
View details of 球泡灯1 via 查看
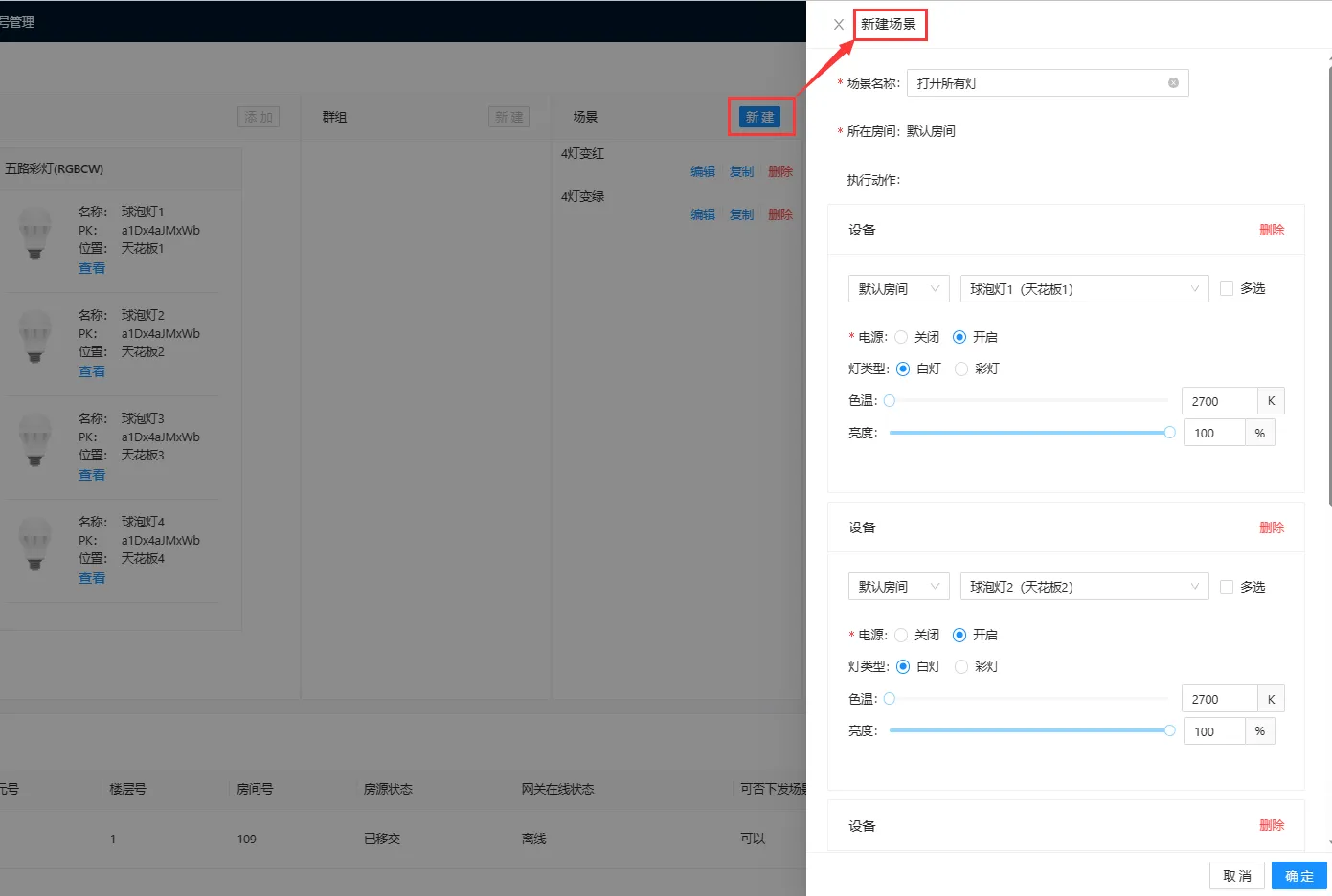(x=92, y=268)
